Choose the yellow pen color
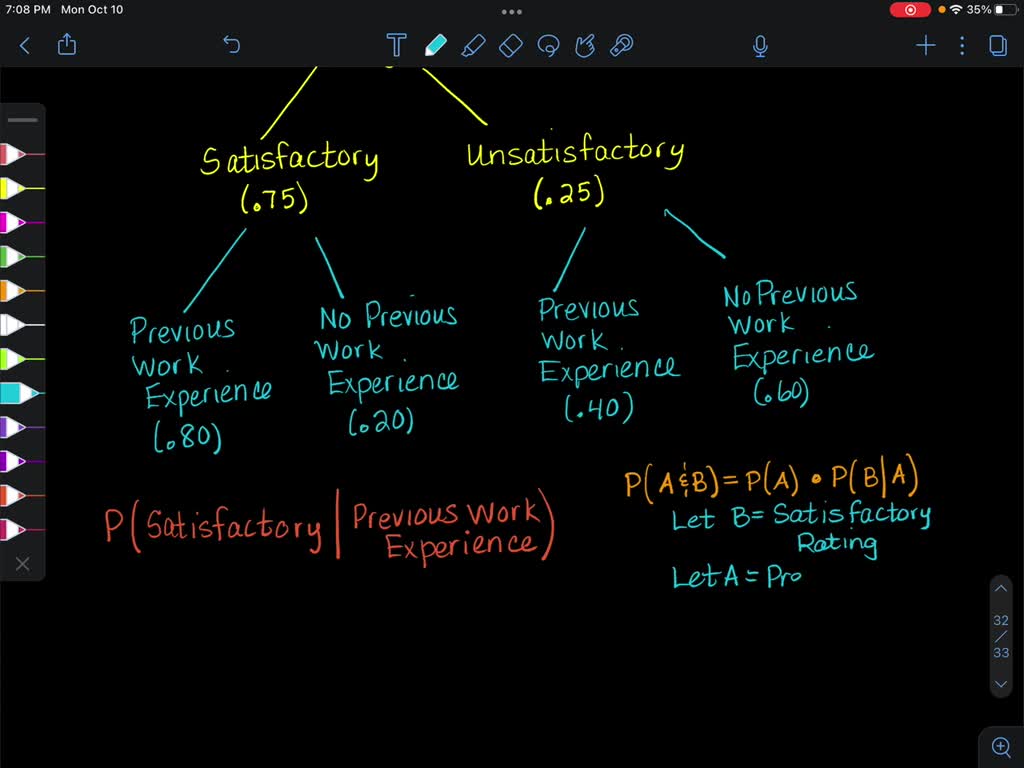The image size is (1024, 768). pos(22,188)
